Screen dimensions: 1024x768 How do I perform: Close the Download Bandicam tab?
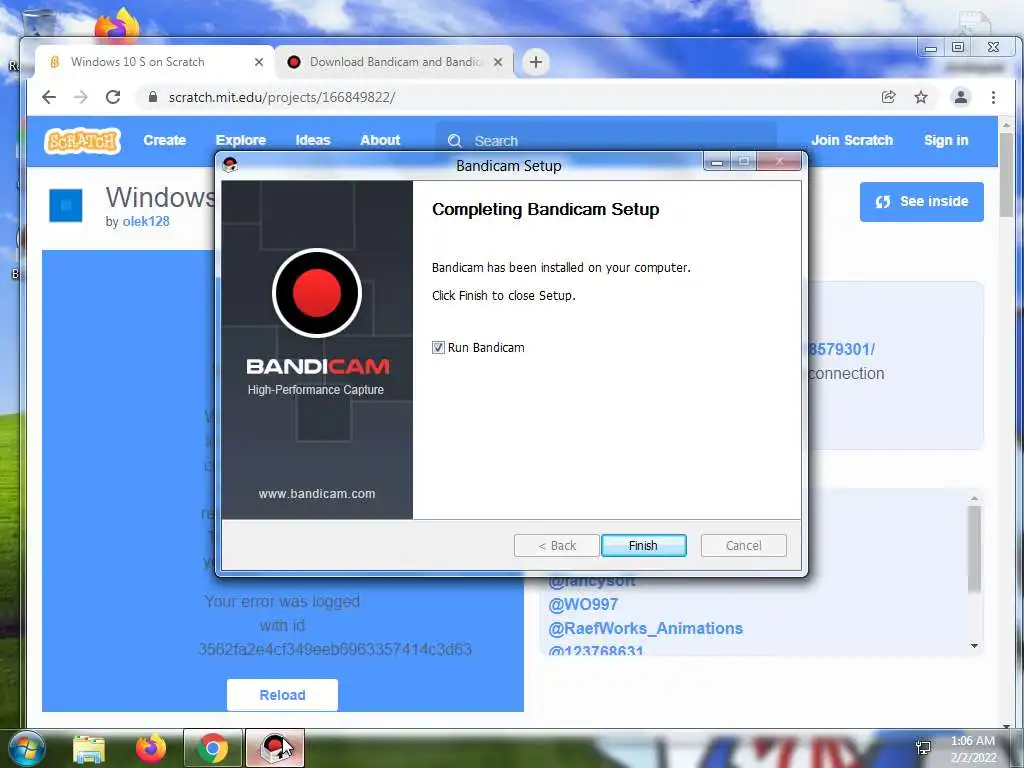(x=498, y=62)
